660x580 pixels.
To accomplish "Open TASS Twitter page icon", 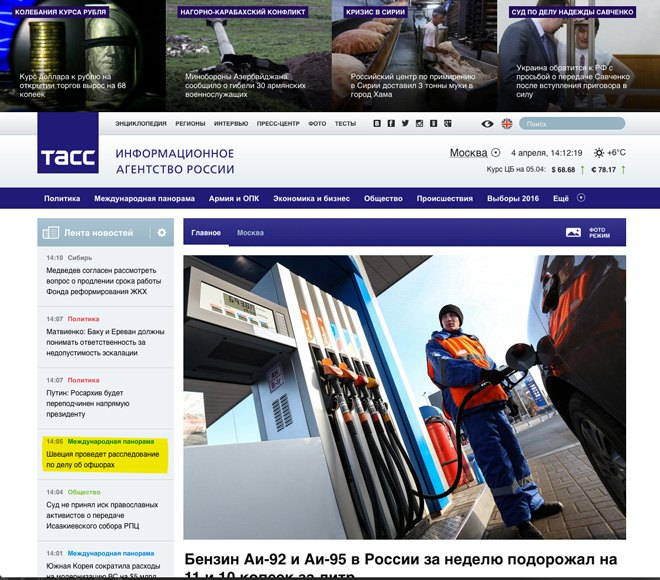I will pos(405,124).
